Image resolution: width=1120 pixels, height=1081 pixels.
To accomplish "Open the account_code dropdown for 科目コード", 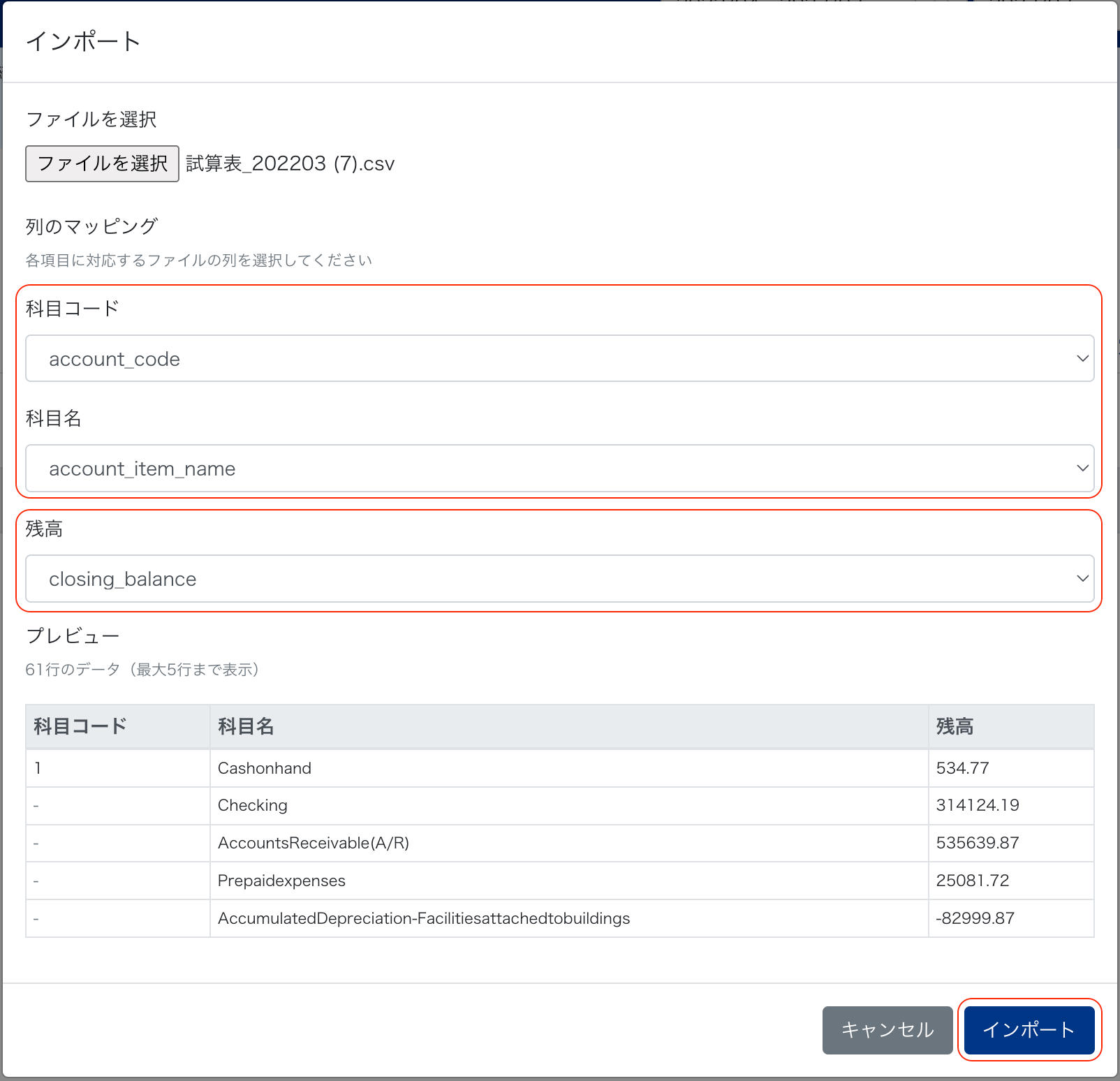I will click(x=559, y=359).
